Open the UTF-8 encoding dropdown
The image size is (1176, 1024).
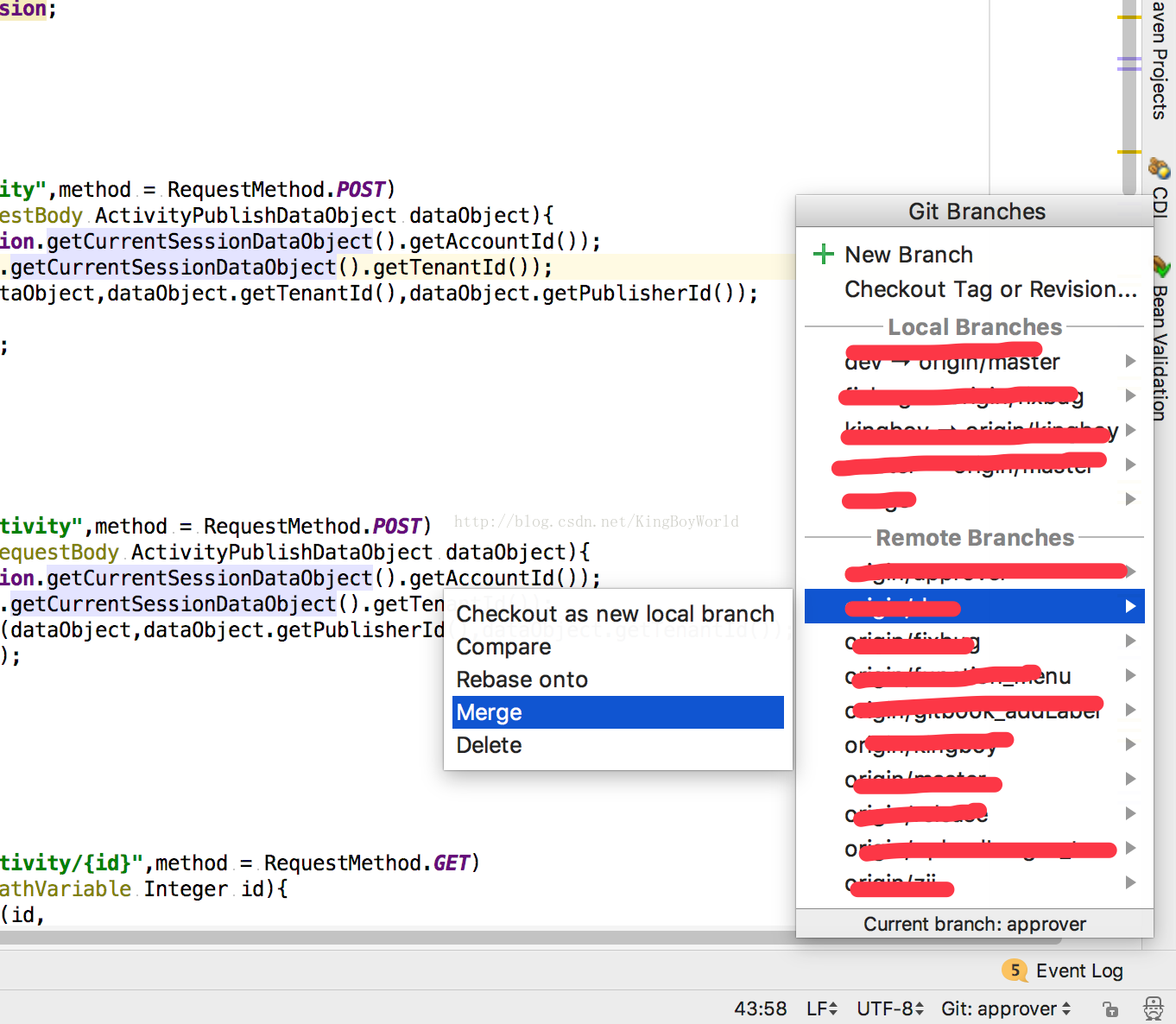click(x=890, y=1008)
